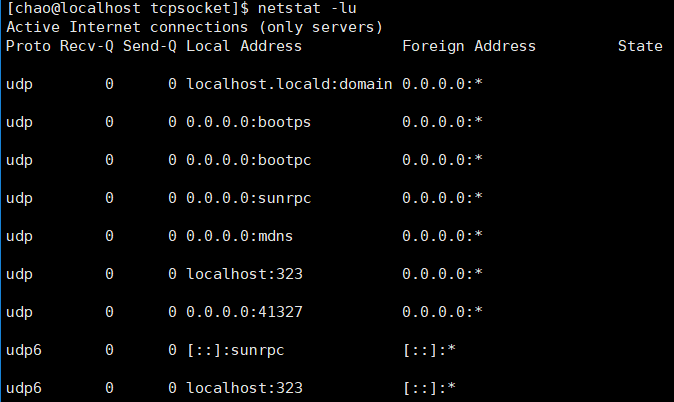The image size is (674, 402).
Task: Click the 'State' column header
Action: tap(640, 46)
